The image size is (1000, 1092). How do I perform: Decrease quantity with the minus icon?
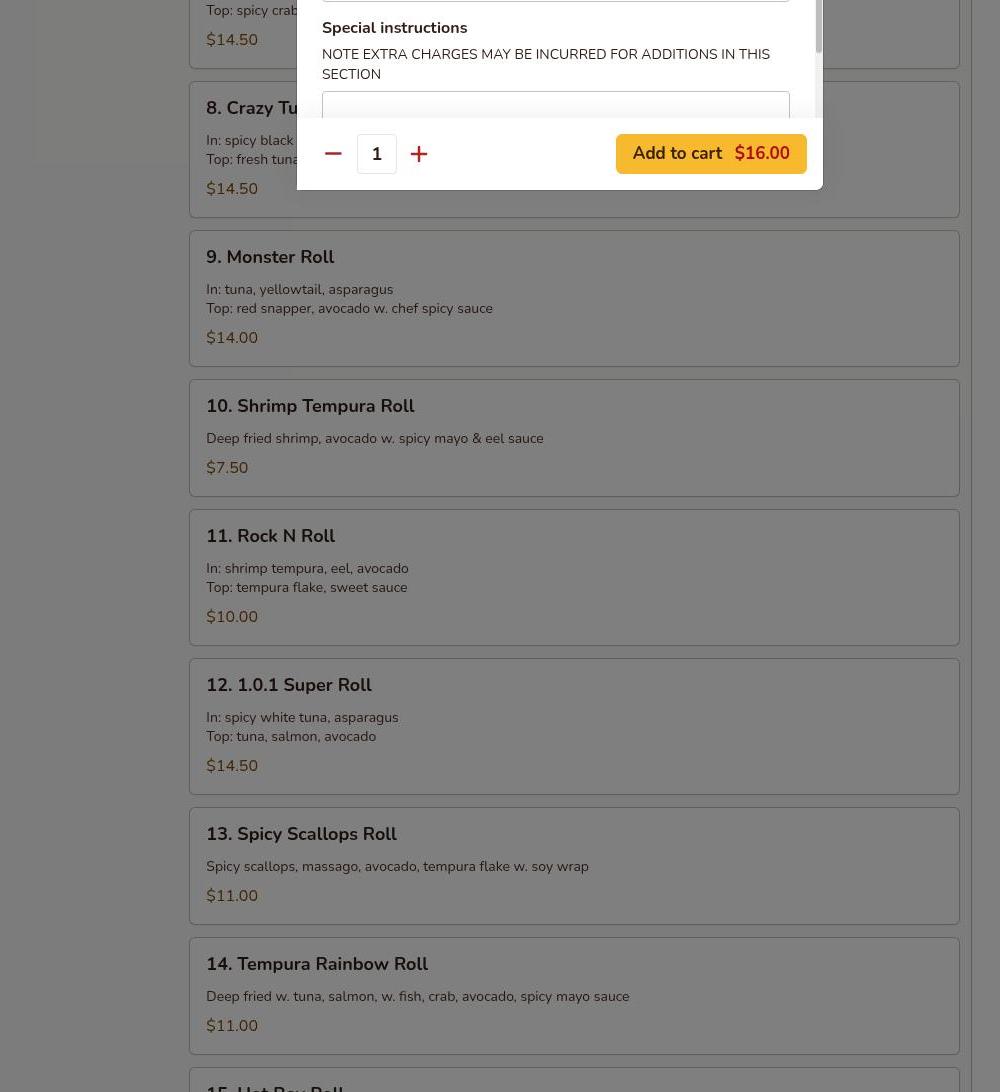[x=333, y=154]
